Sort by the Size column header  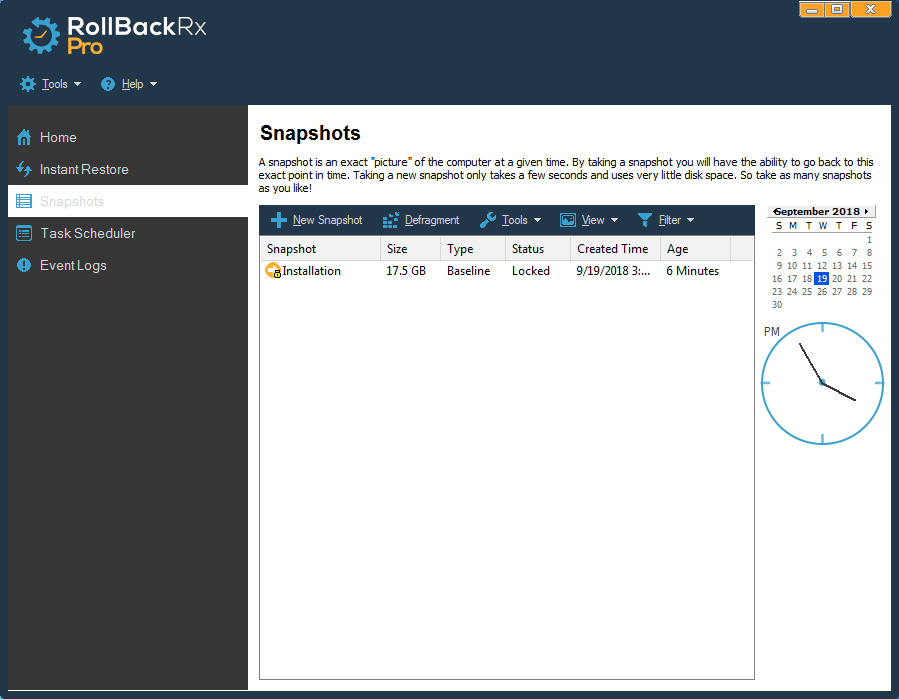(x=410, y=249)
